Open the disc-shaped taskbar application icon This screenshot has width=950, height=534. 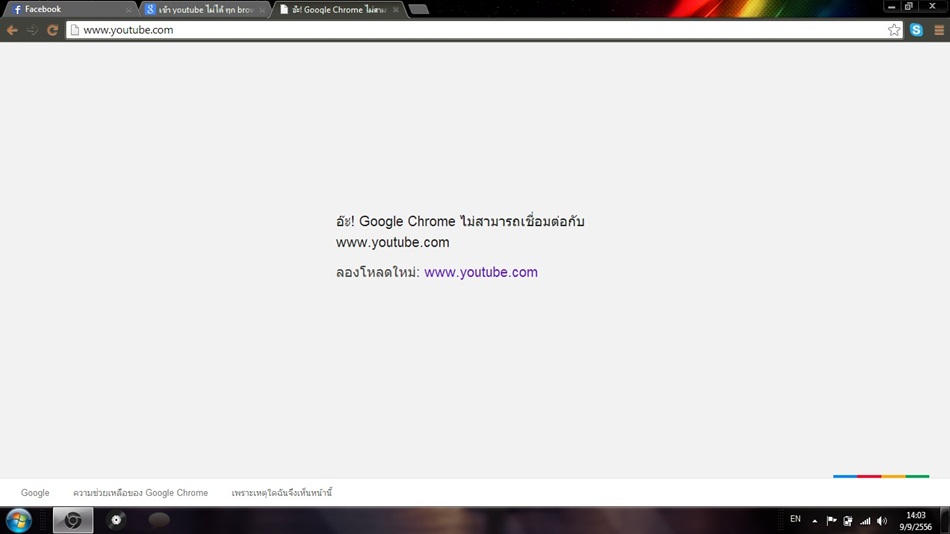pyautogui.click(x=116, y=520)
